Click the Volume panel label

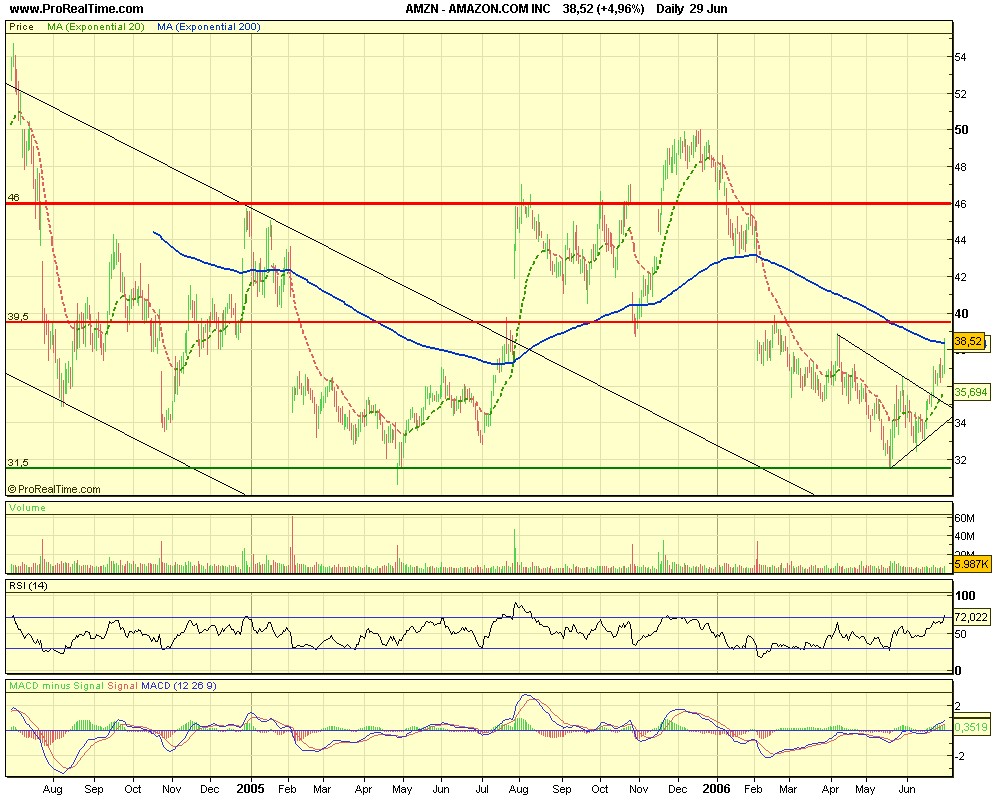(27, 508)
